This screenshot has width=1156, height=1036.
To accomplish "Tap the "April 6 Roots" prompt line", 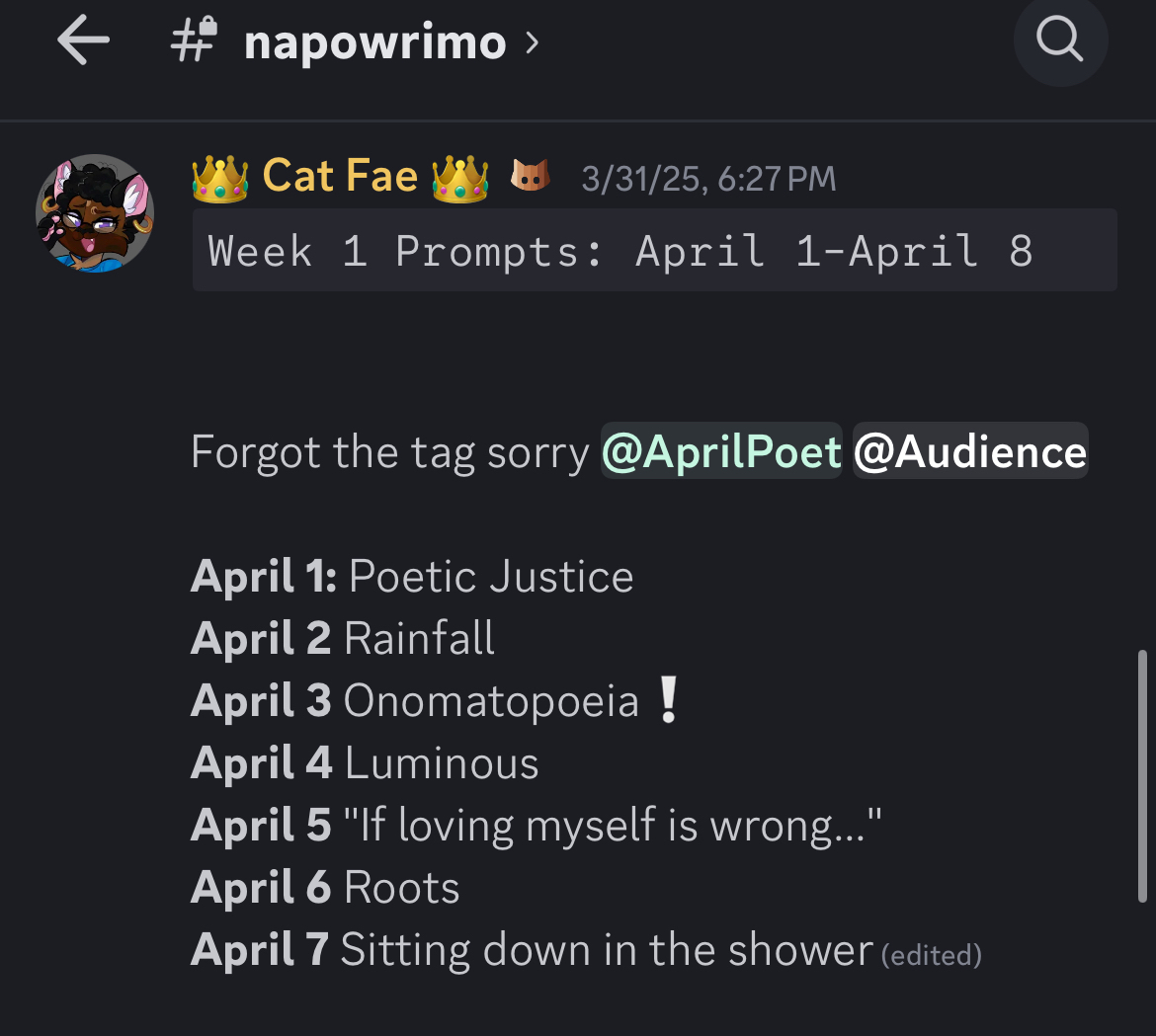I will [325, 888].
